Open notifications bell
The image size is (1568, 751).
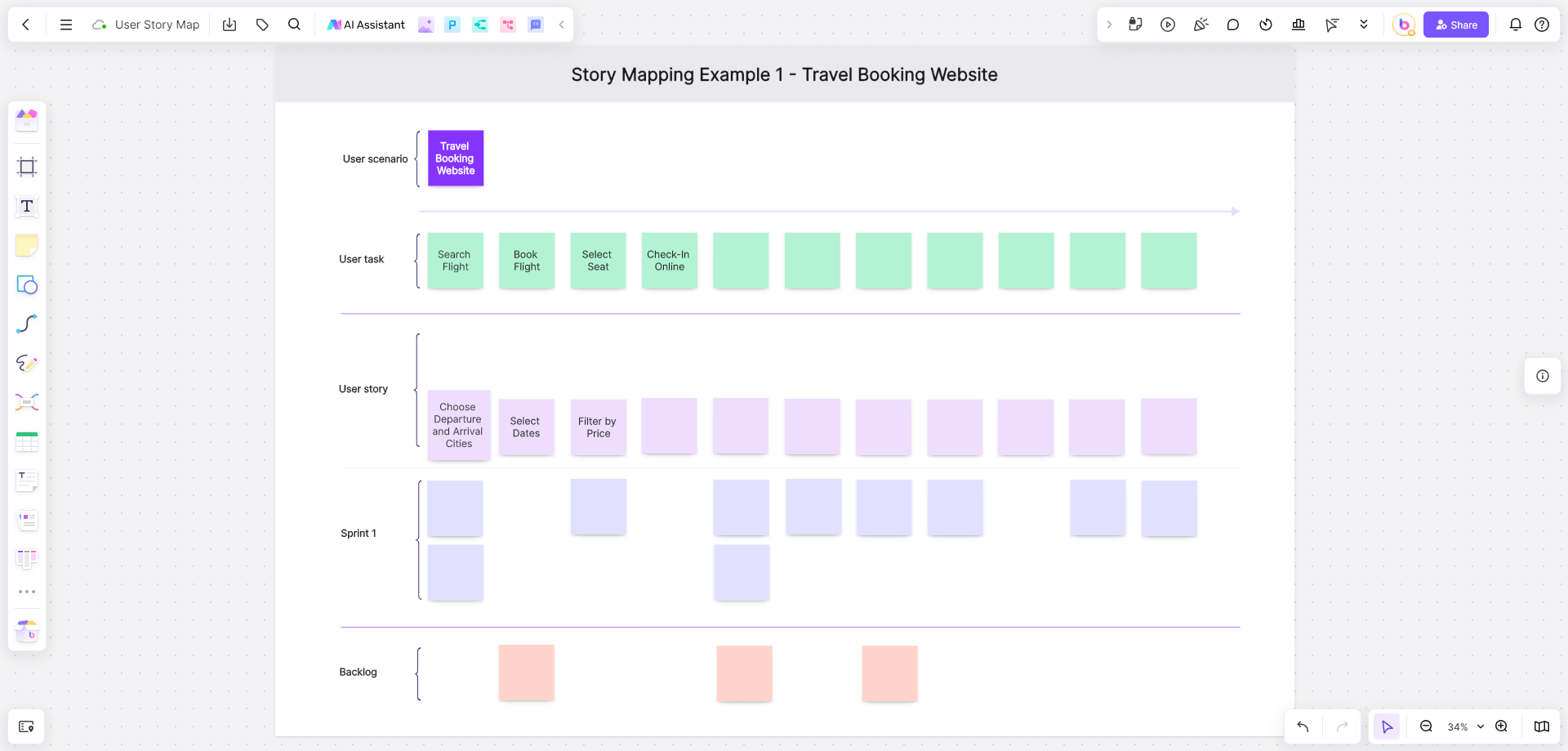click(1516, 25)
